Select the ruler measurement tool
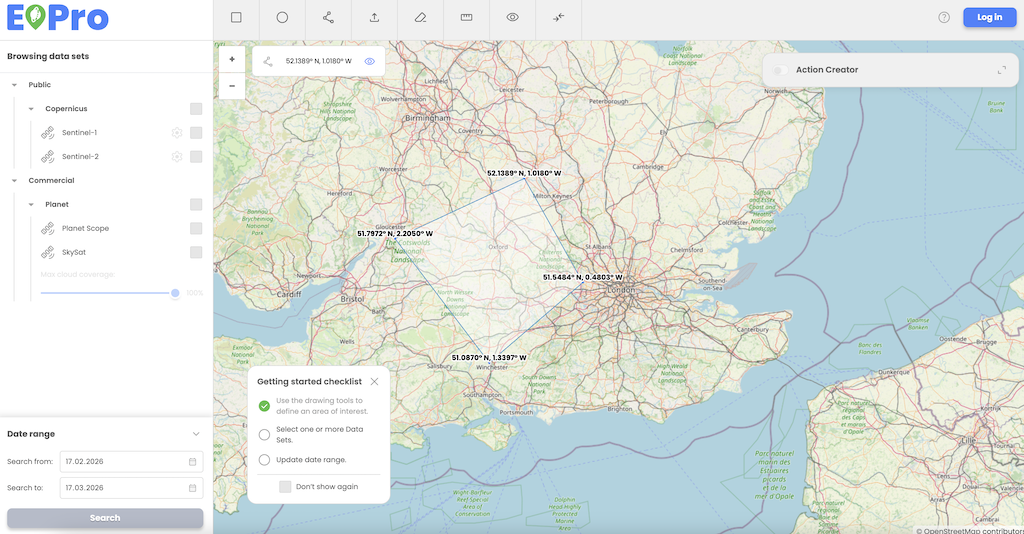The width and height of the screenshot is (1024, 534). pos(466,18)
